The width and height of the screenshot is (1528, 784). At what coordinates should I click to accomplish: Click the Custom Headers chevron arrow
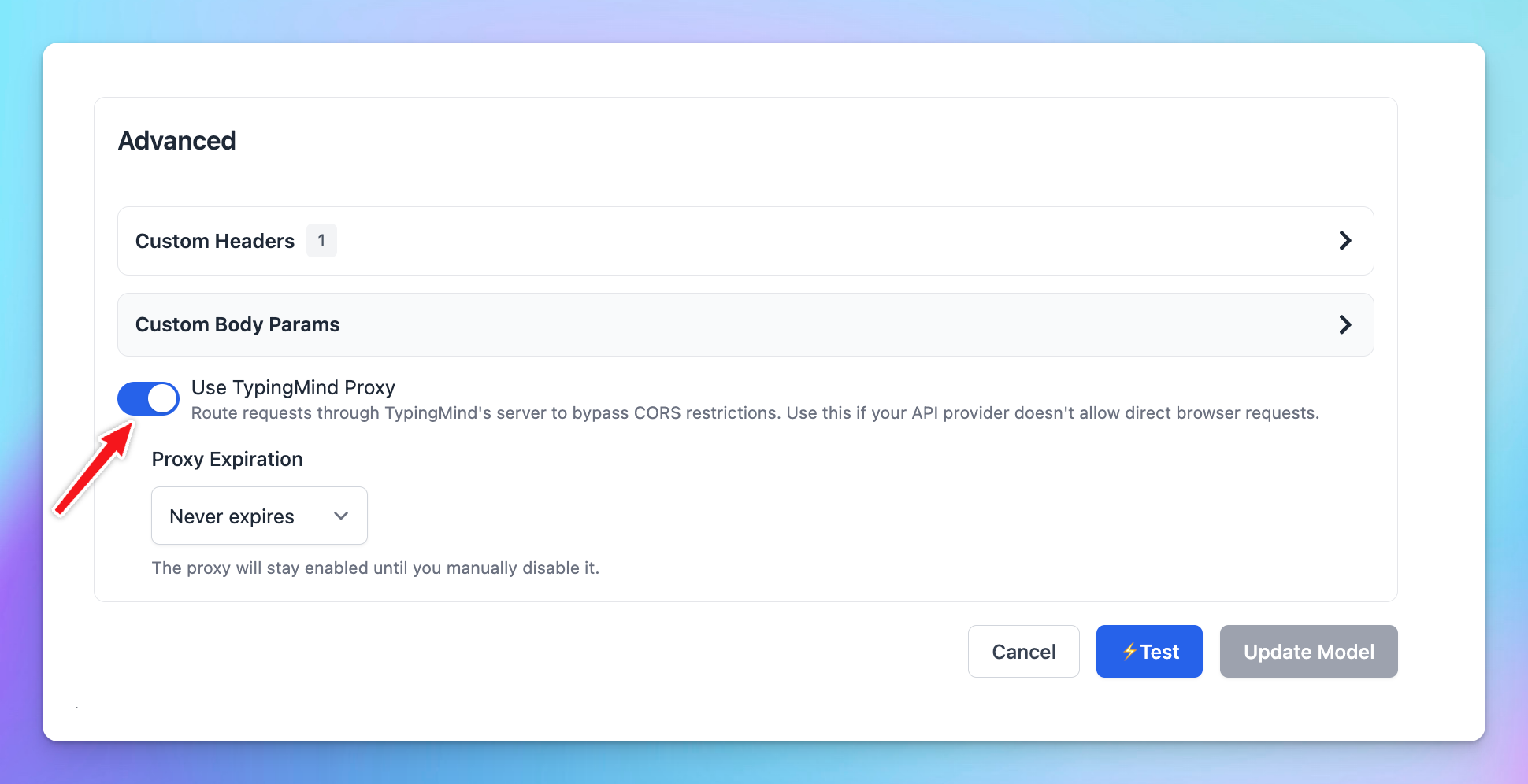[x=1345, y=241]
